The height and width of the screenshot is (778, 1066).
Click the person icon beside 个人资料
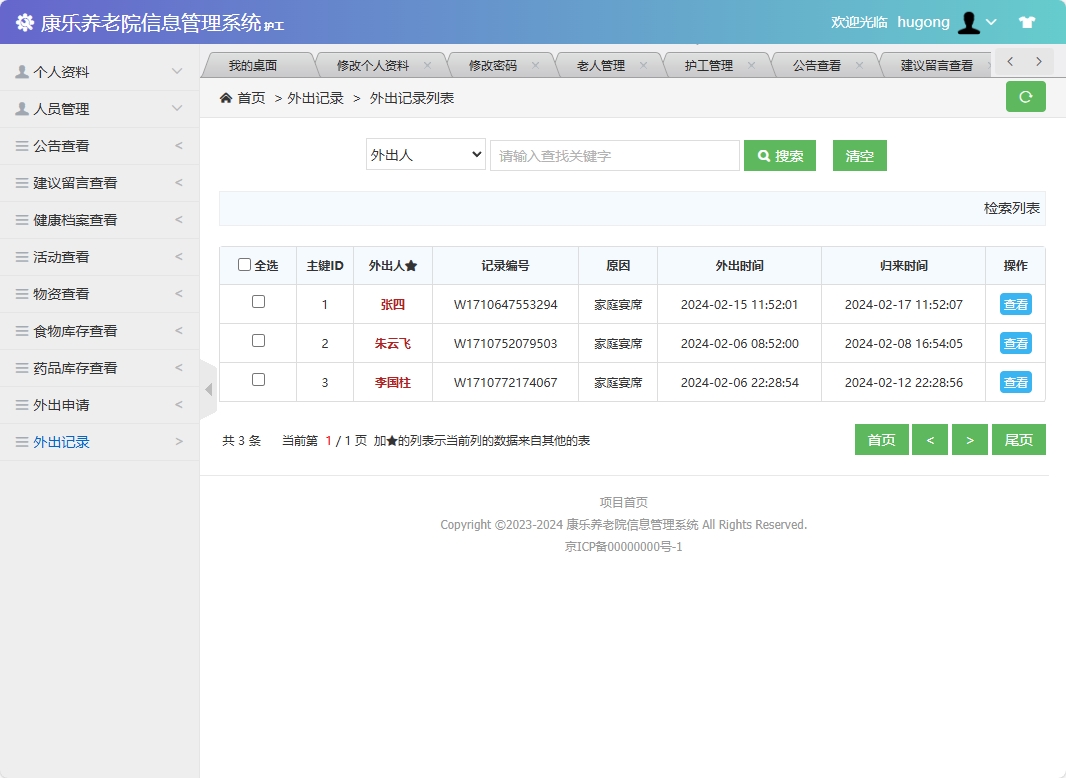(x=22, y=70)
